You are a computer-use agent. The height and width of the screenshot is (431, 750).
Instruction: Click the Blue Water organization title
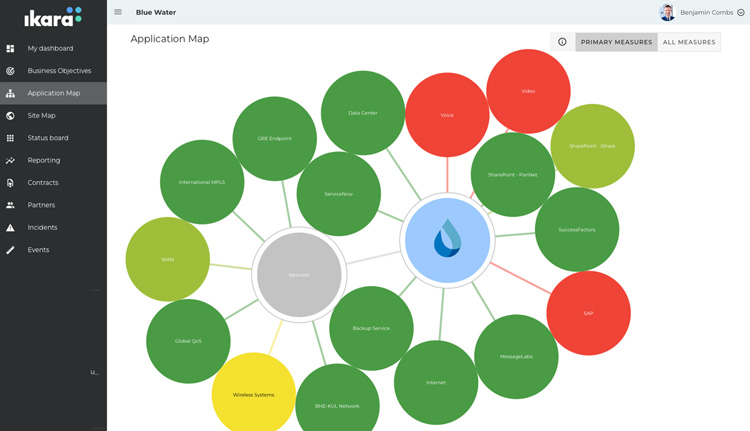click(156, 12)
